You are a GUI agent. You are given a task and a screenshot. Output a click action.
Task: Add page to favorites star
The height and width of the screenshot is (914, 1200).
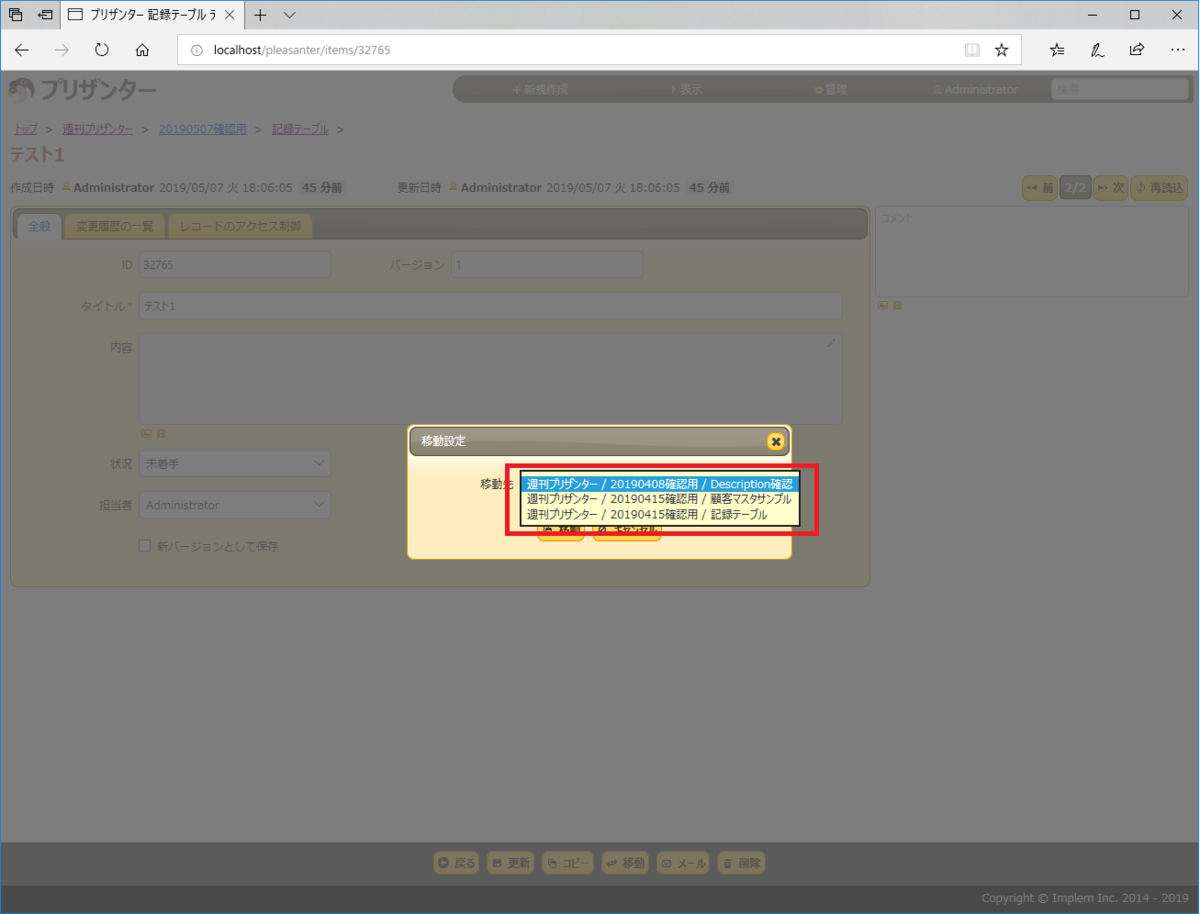pos(1001,50)
